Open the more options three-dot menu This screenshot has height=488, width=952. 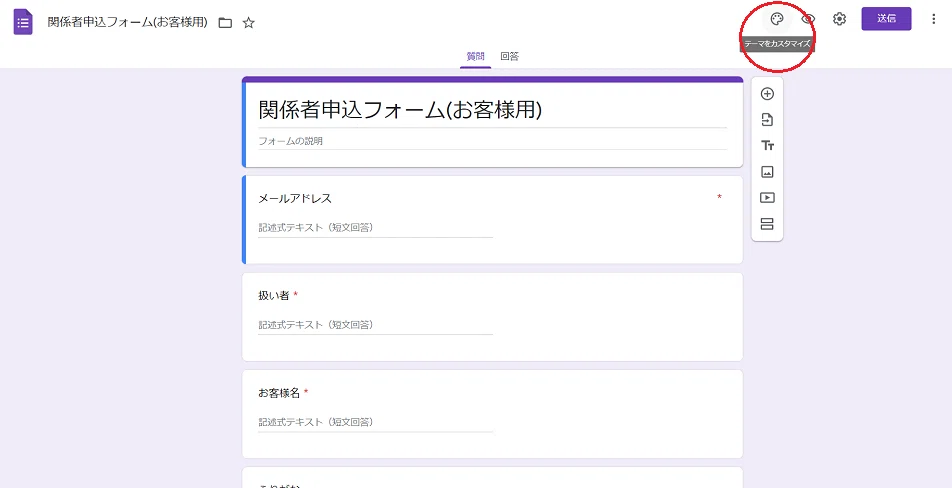click(x=934, y=19)
